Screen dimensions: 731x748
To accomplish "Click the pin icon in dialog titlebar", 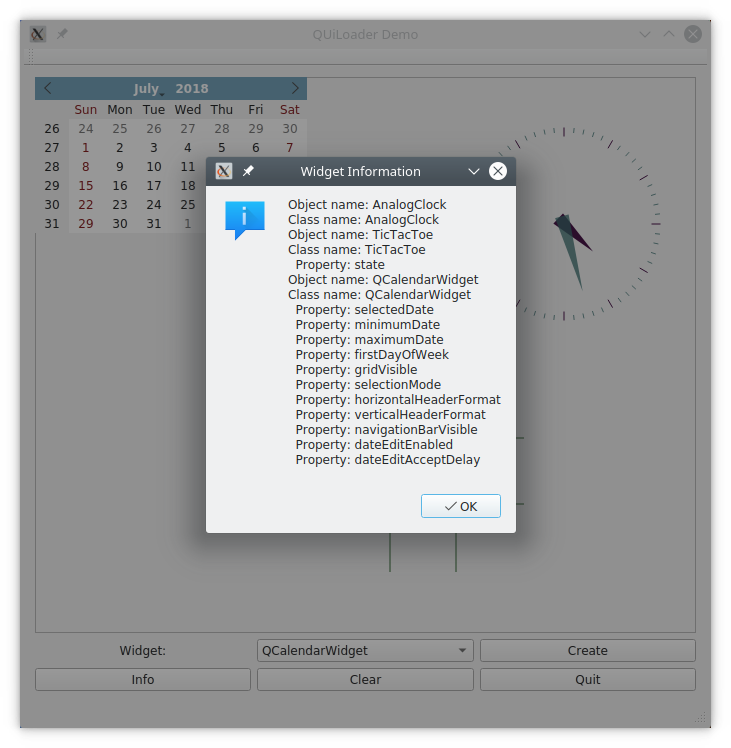I will [249, 171].
